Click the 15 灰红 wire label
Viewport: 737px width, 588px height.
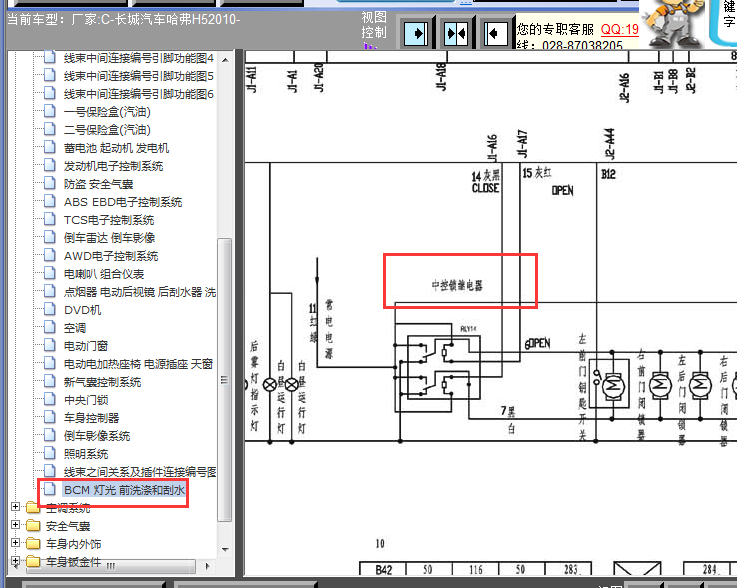pyautogui.click(x=537, y=173)
